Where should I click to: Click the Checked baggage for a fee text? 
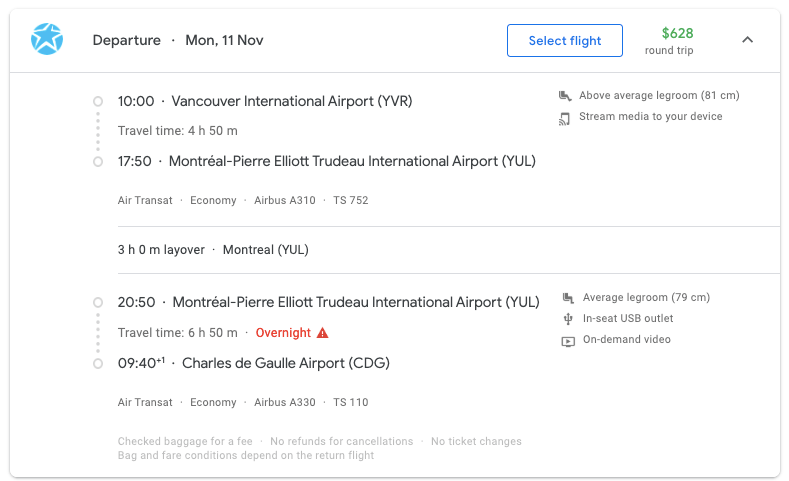(x=185, y=441)
